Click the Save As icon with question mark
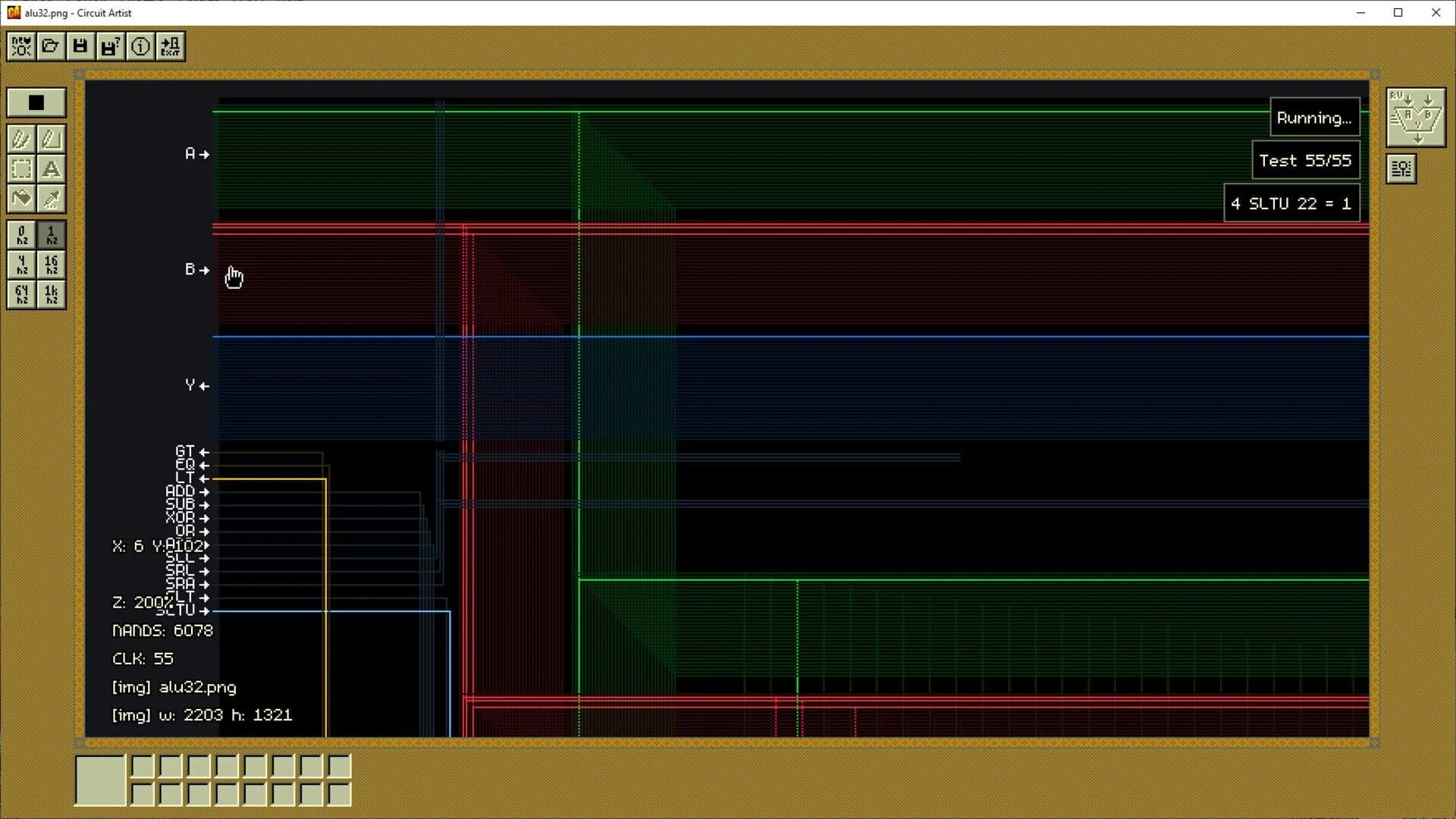The image size is (1456, 819). click(109, 45)
